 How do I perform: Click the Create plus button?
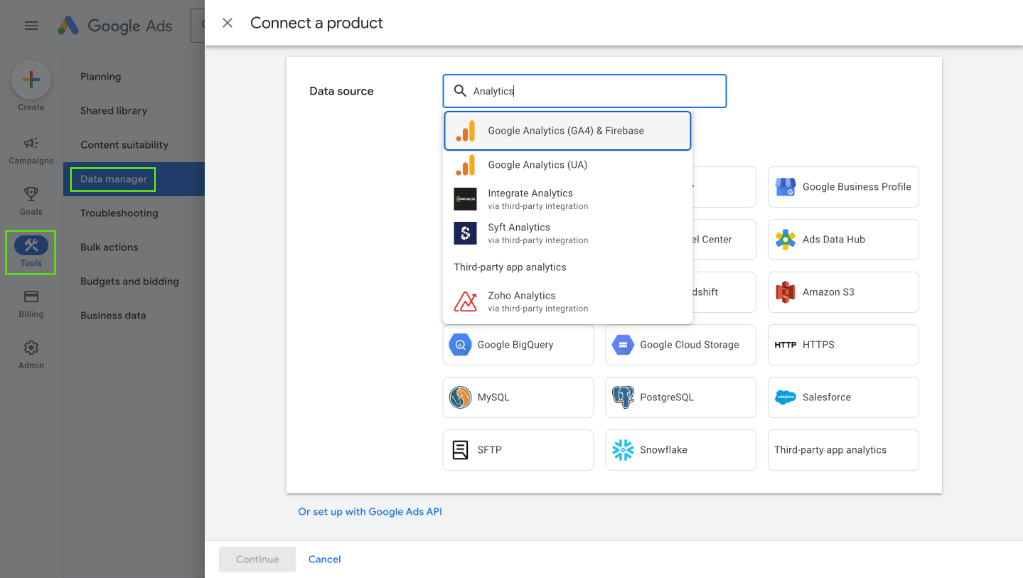coord(31,80)
